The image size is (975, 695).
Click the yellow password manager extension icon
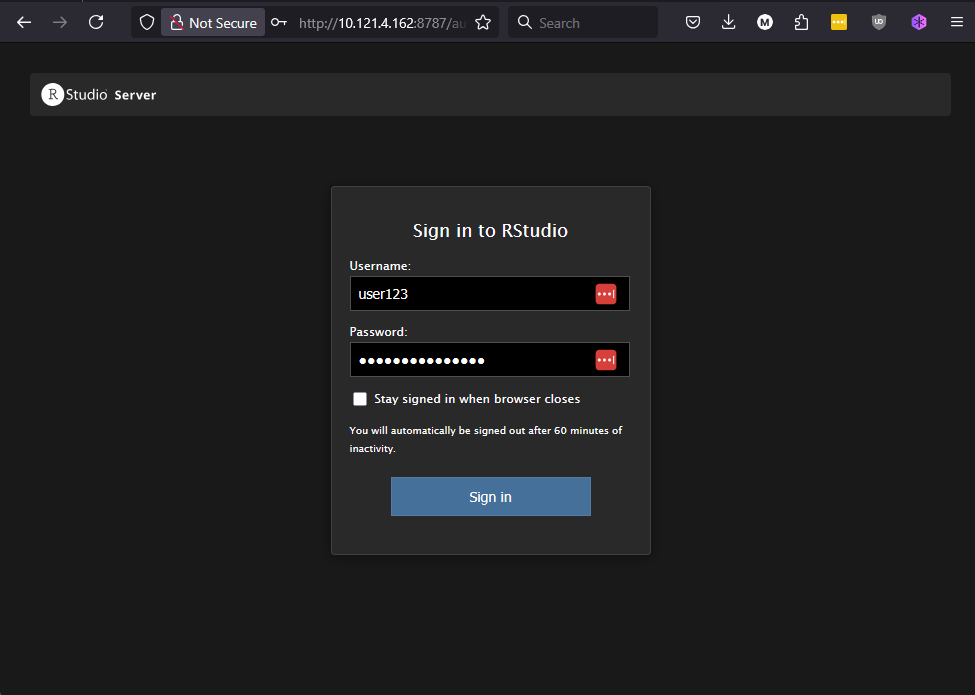839,23
